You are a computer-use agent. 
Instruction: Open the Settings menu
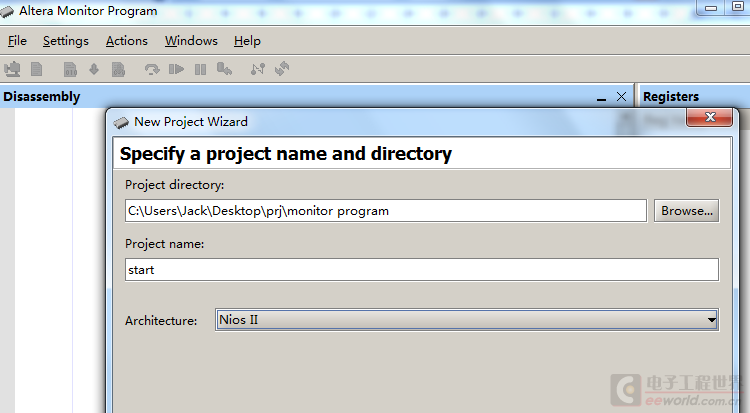65,41
